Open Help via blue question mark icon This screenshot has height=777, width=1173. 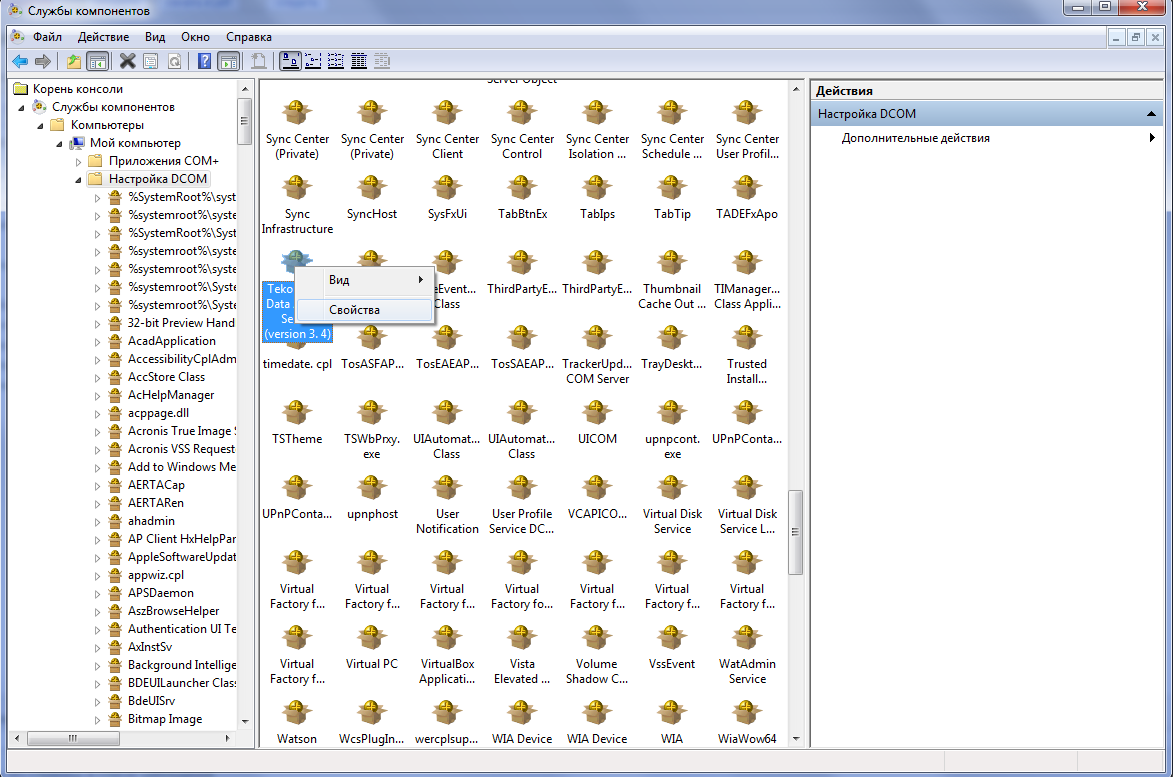(x=204, y=61)
